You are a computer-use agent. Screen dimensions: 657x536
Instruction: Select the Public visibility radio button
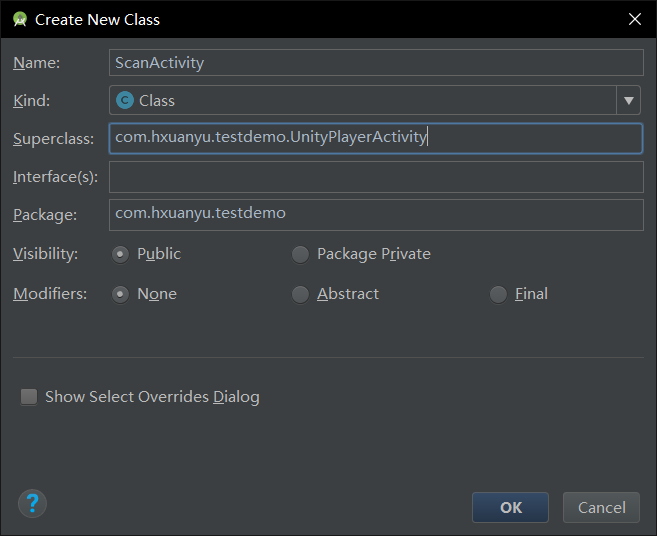pyautogui.click(x=121, y=254)
